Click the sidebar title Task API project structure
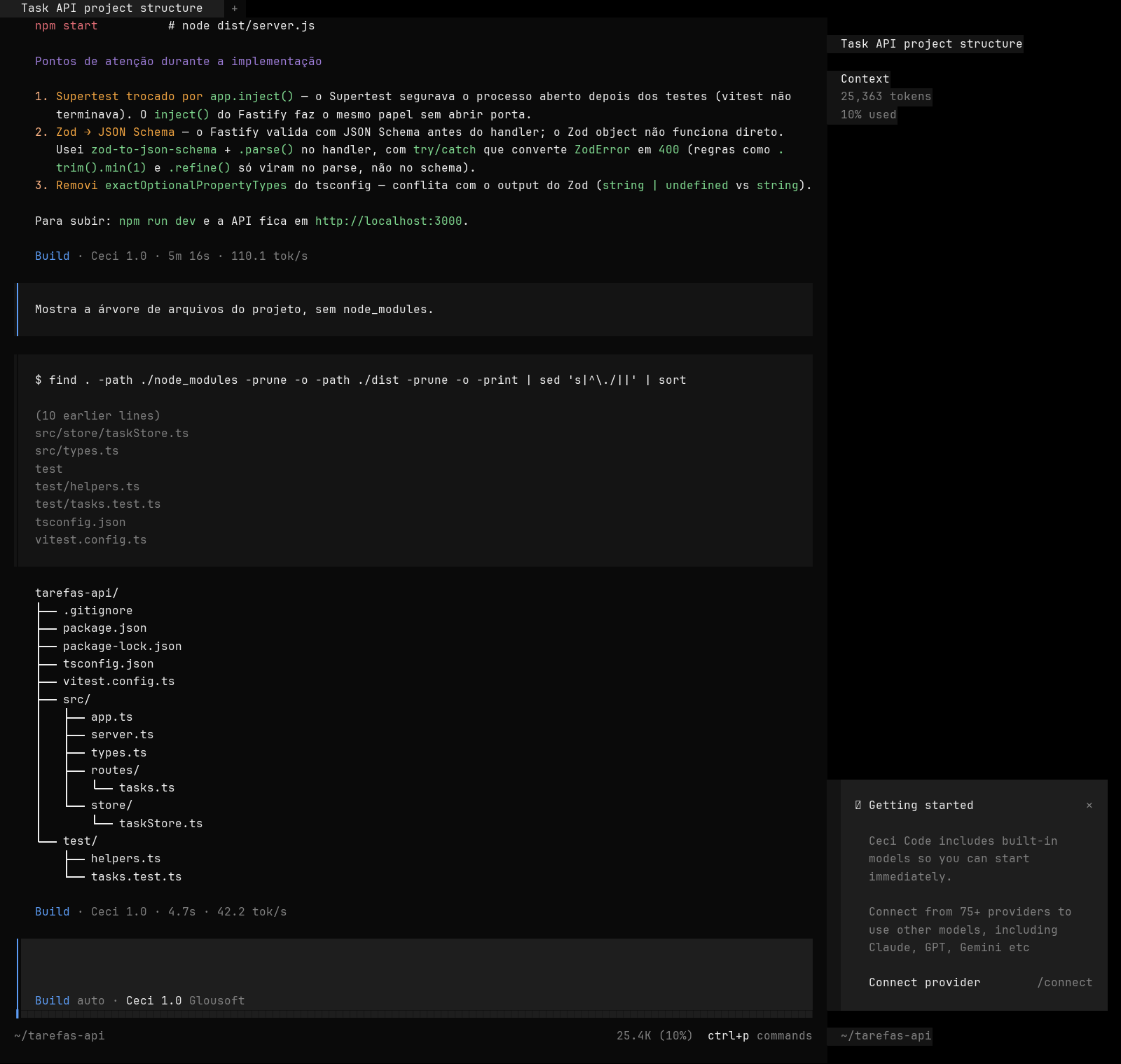This screenshot has height=1064, width=1121. point(931,44)
